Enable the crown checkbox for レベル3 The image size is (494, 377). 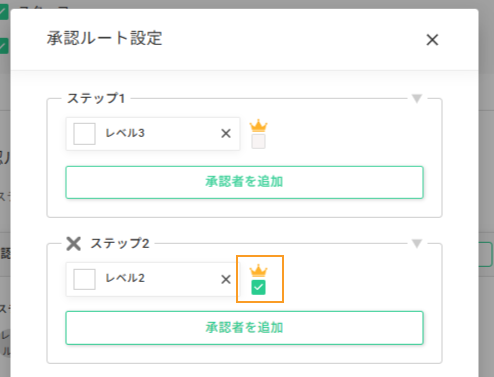[259, 141]
